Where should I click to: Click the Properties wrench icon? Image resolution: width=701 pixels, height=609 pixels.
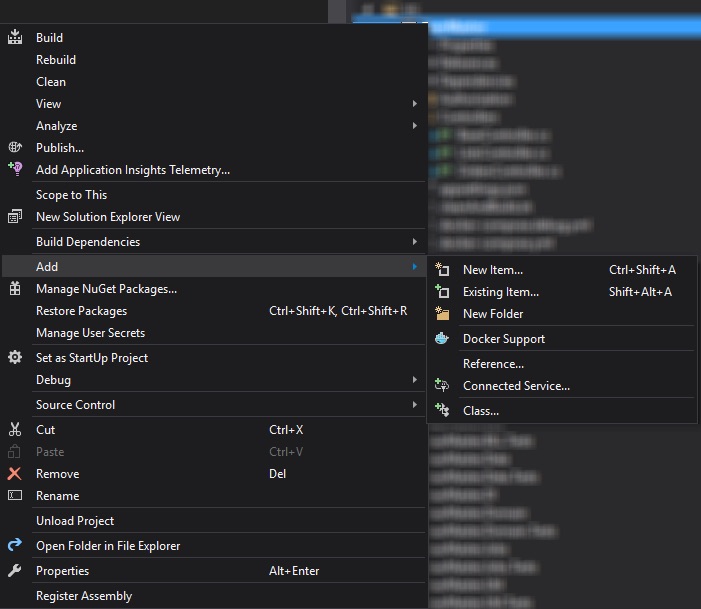(x=15, y=570)
